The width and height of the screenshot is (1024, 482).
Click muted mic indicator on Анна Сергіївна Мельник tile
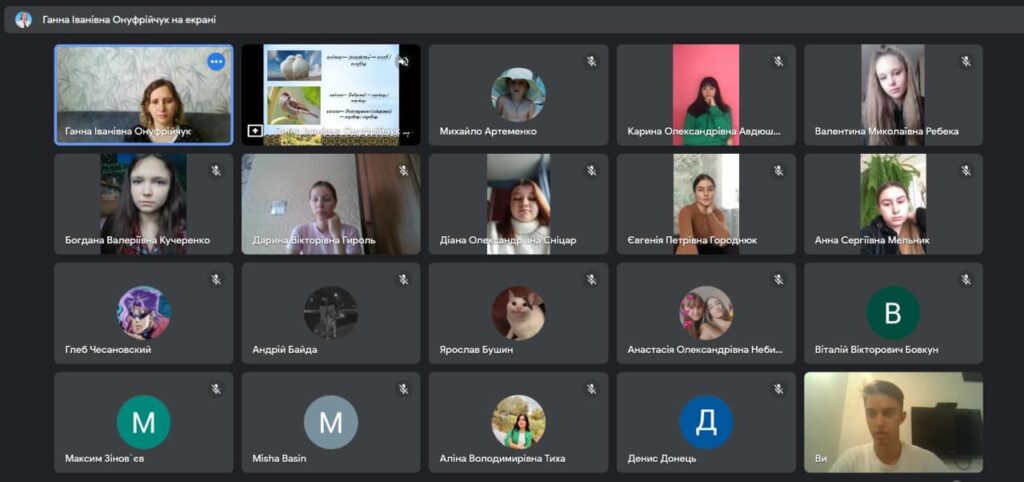pyautogui.click(x=966, y=171)
